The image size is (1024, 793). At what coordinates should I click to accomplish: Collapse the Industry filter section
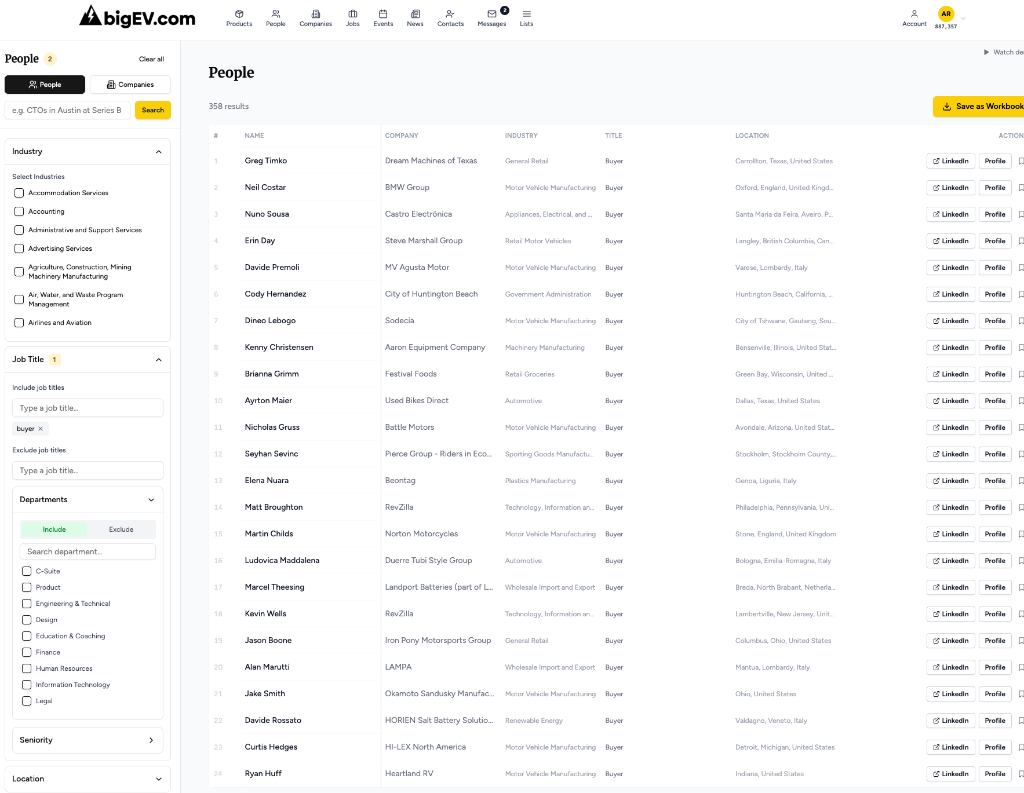pyautogui.click(x=159, y=152)
